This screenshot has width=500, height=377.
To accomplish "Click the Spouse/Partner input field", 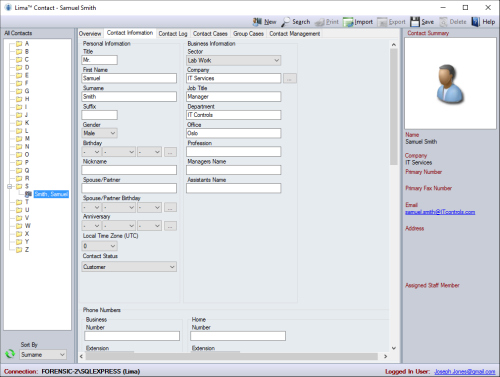I will (129, 188).
